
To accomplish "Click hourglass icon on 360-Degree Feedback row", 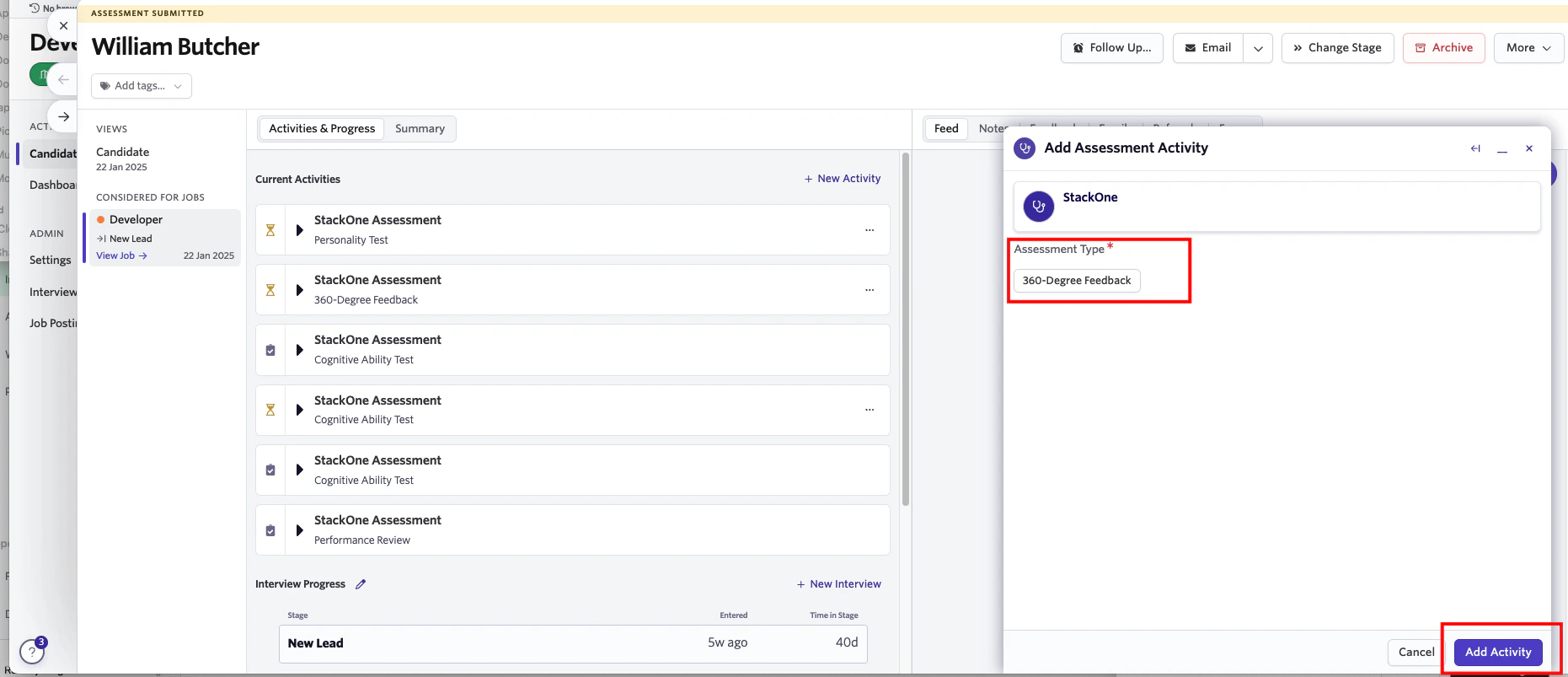I will [x=270, y=290].
